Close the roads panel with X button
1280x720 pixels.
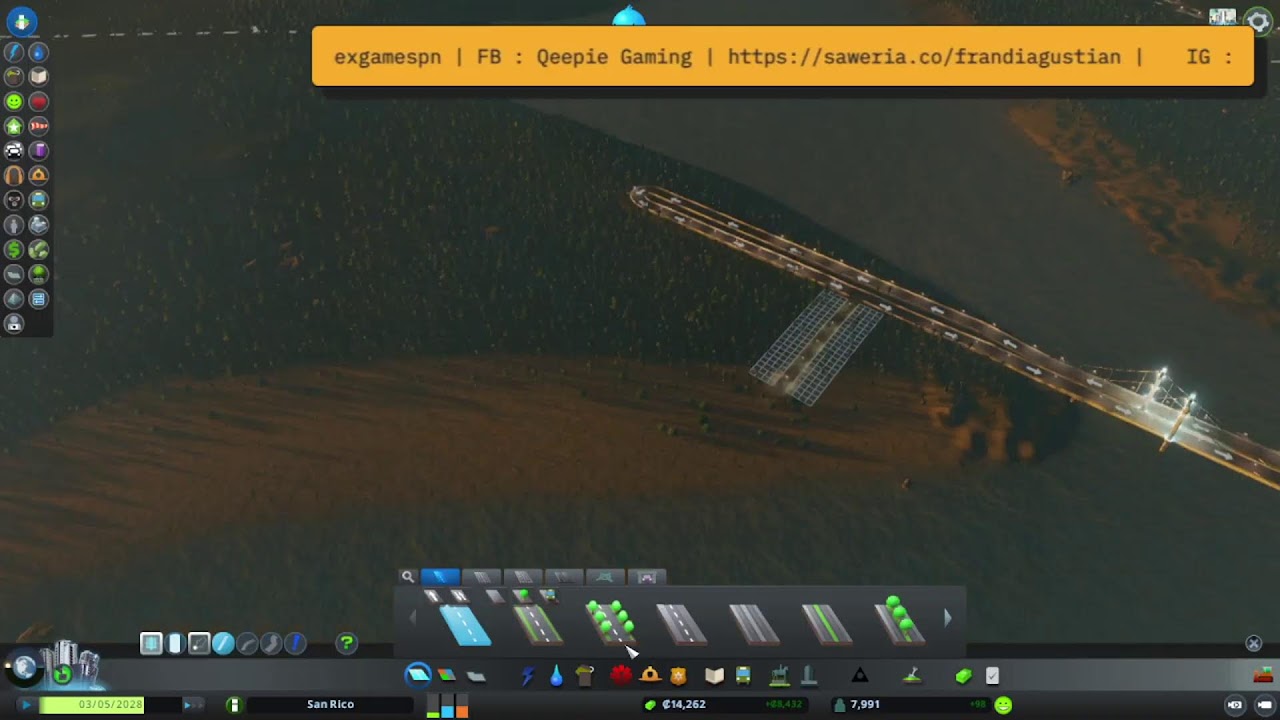(x=1254, y=643)
